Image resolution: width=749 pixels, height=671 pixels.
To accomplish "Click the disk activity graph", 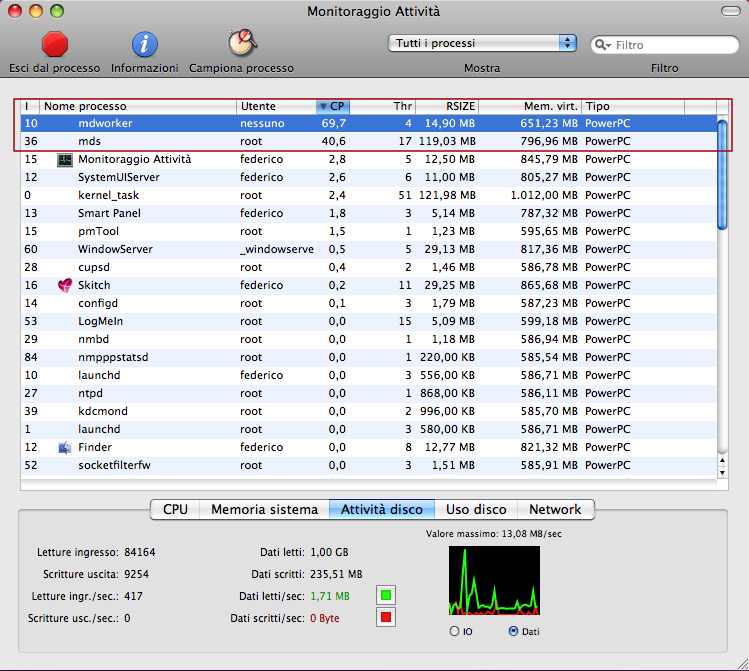I will [x=494, y=581].
